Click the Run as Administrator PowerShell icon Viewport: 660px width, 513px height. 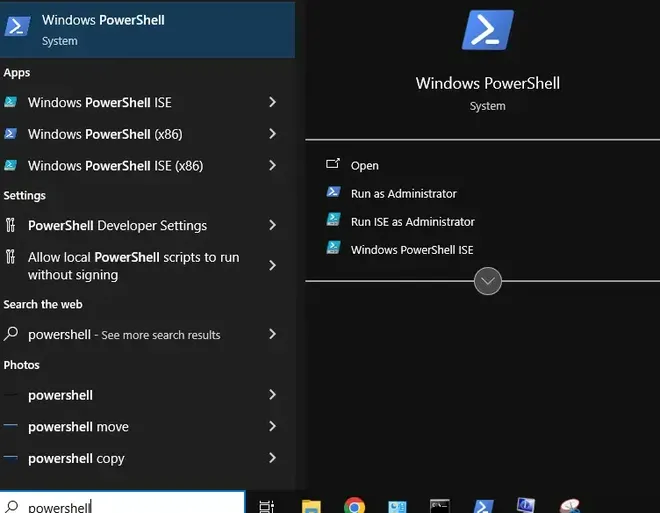click(333, 192)
